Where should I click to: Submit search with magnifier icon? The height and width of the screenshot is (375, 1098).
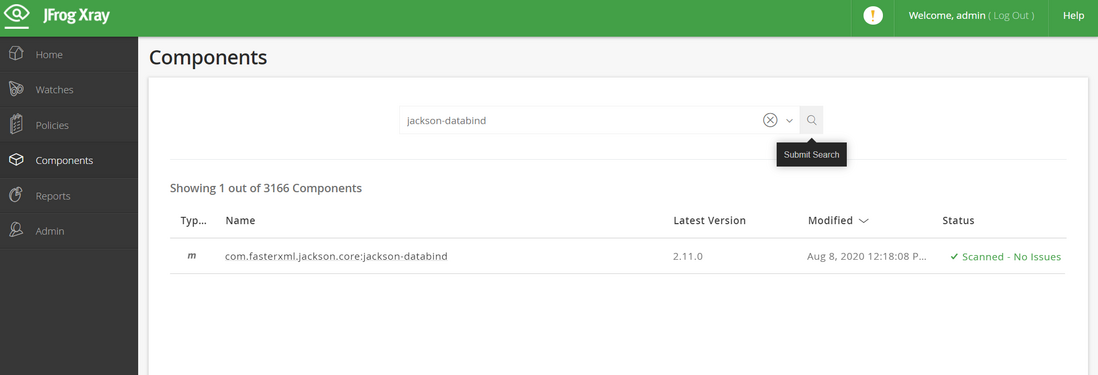(x=812, y=120)
